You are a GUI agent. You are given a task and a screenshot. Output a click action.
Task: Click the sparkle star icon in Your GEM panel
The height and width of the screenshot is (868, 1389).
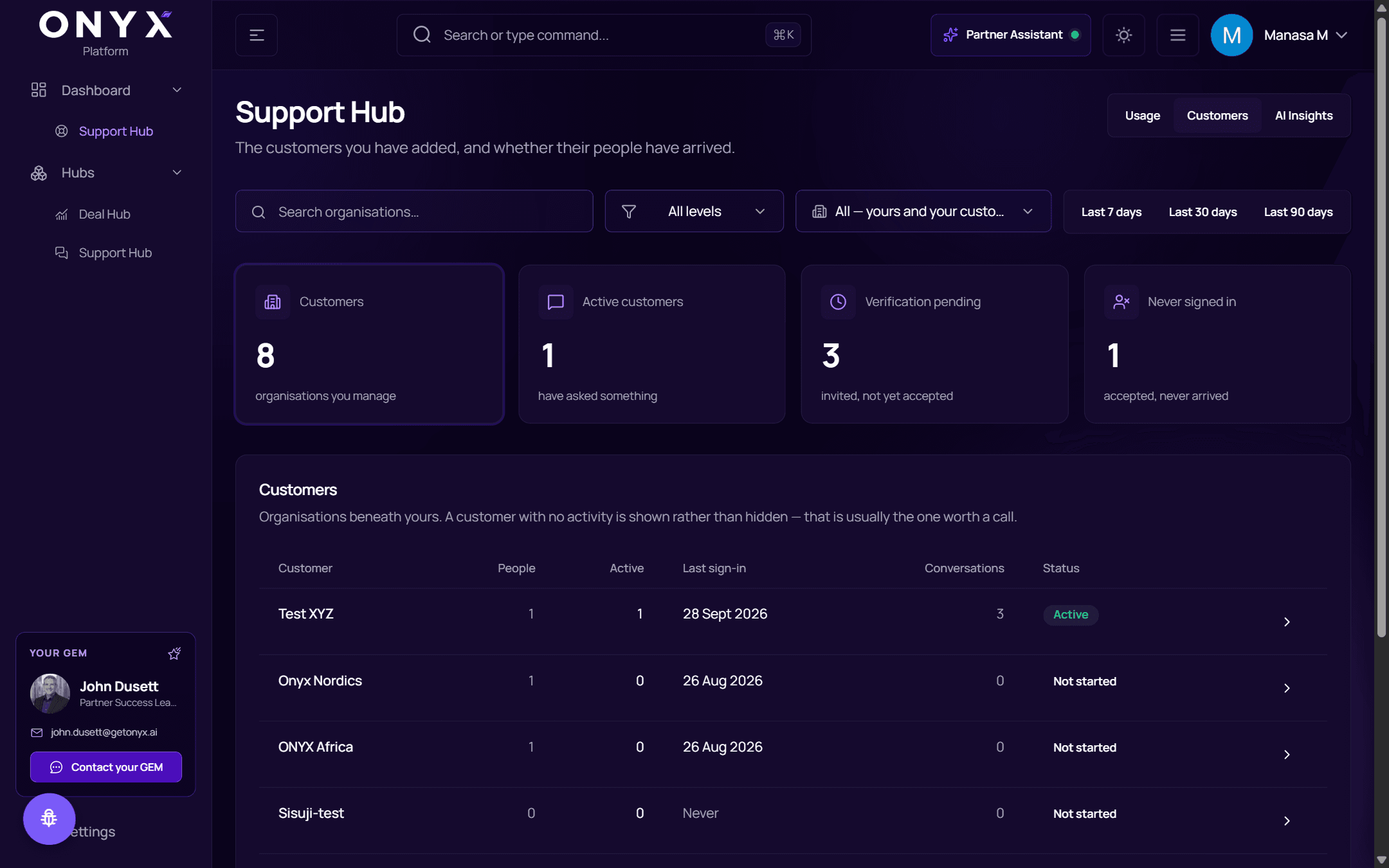174,653
